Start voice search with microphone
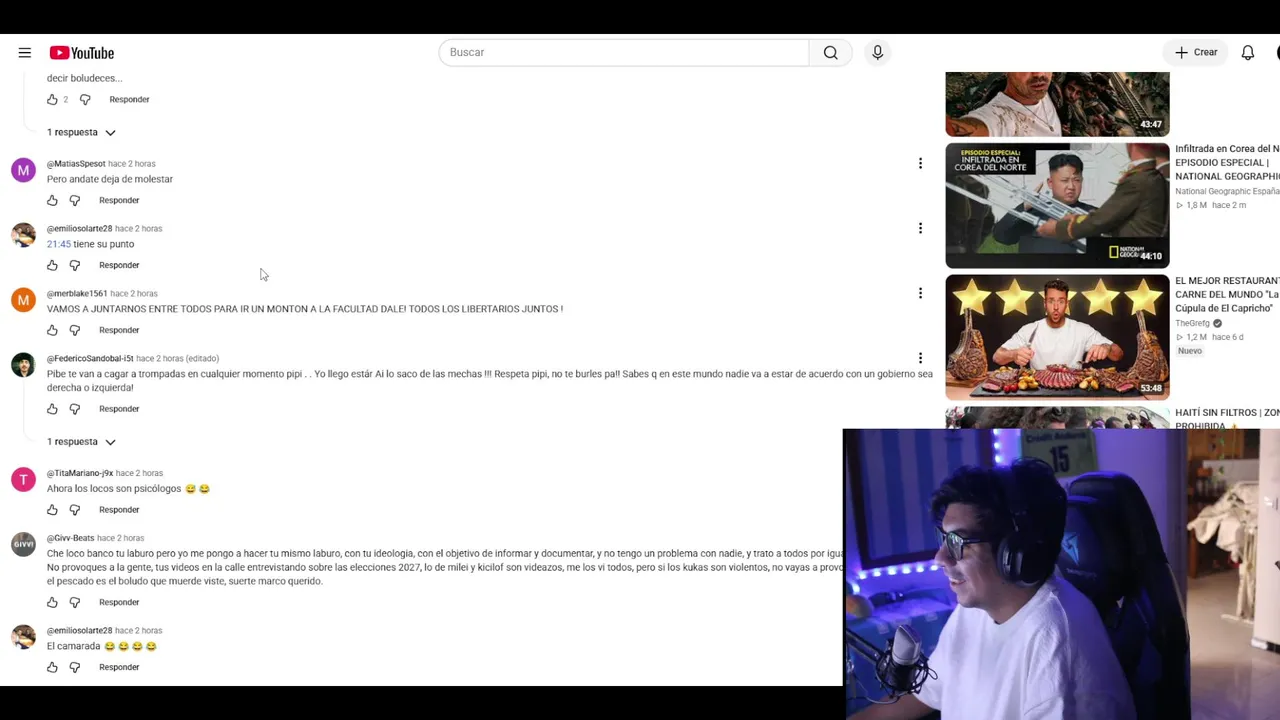Image resolution: width=1280 pixels, height=720 pixels. (x=877, y=53)
